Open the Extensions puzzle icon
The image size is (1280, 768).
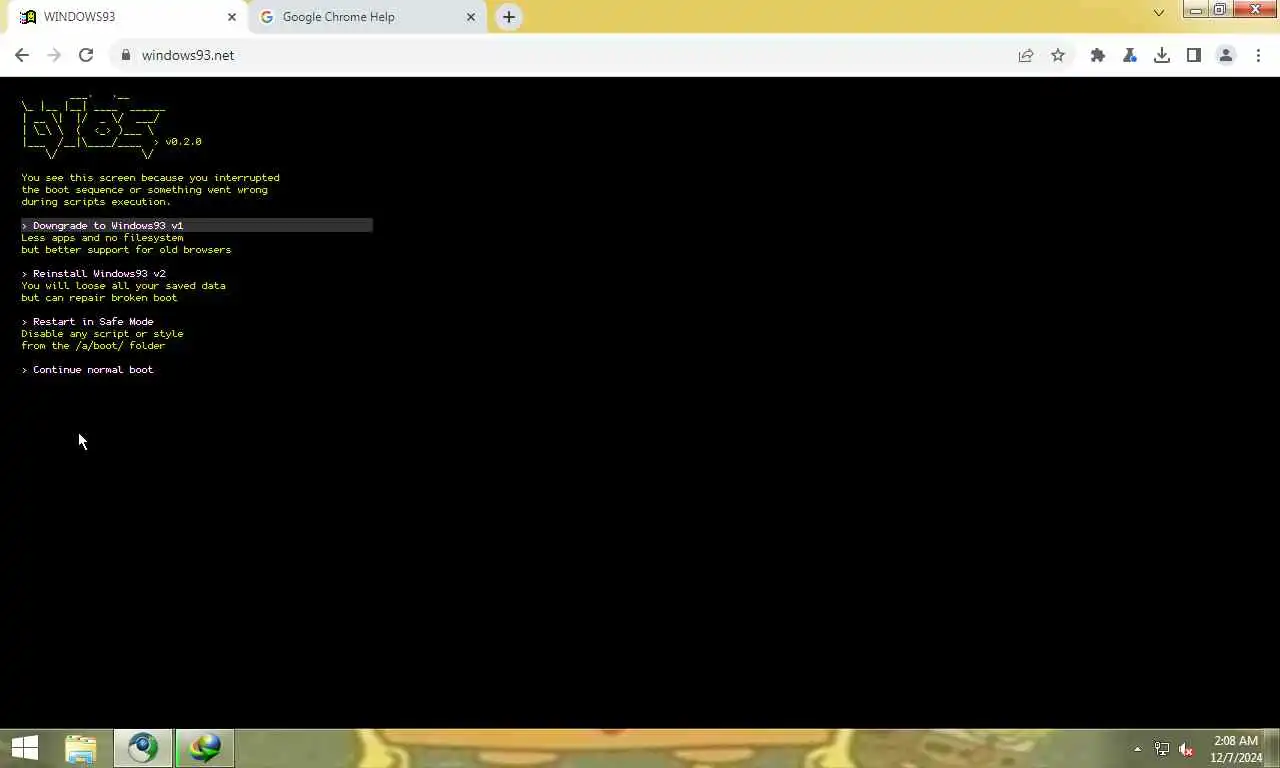coord(1098,55)
